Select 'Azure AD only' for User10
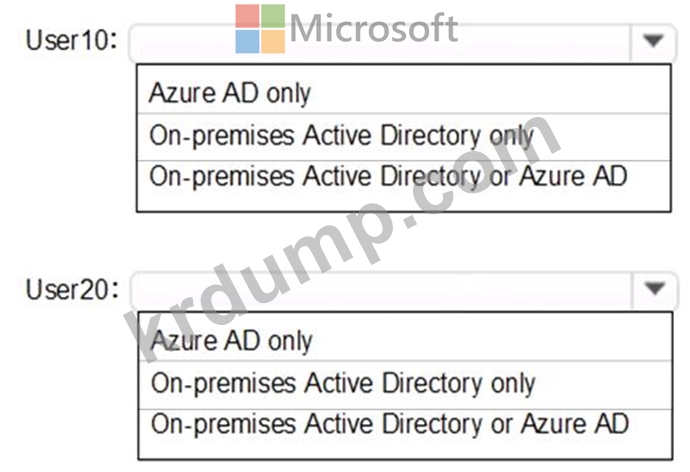 (404, 92)
